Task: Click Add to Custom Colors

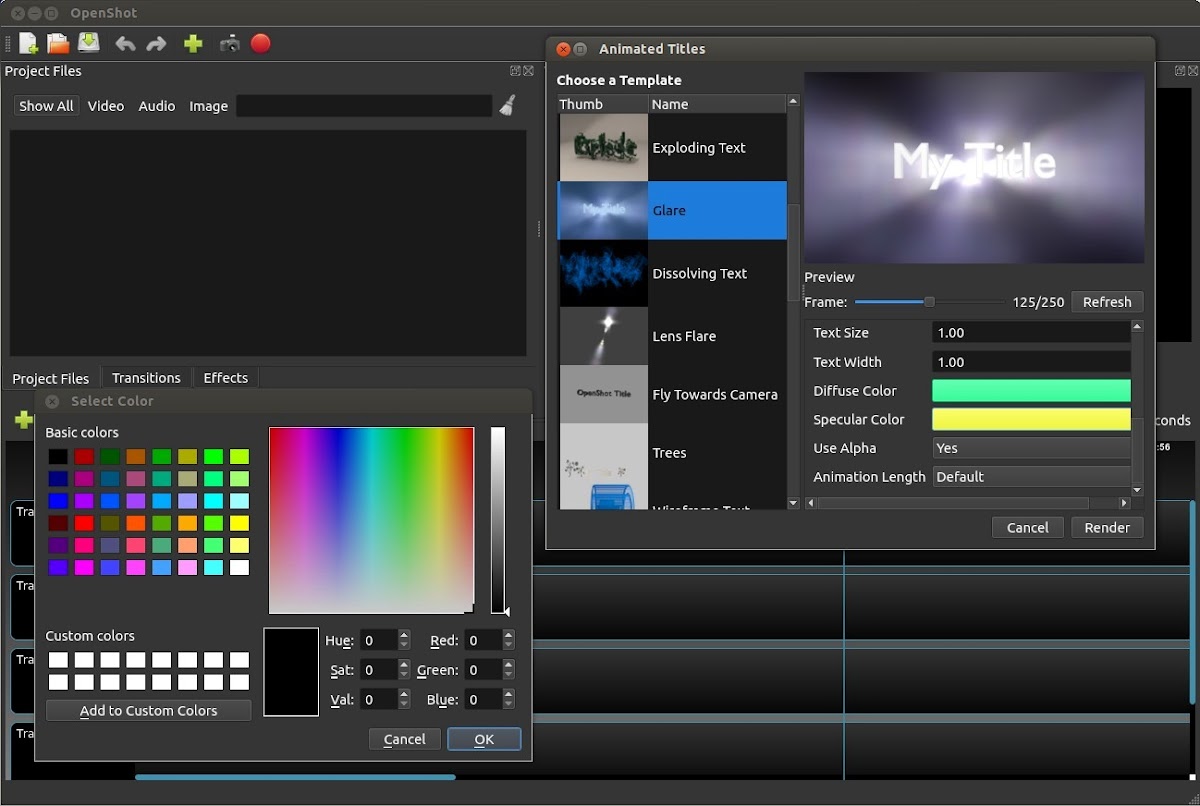Action: 148,711
